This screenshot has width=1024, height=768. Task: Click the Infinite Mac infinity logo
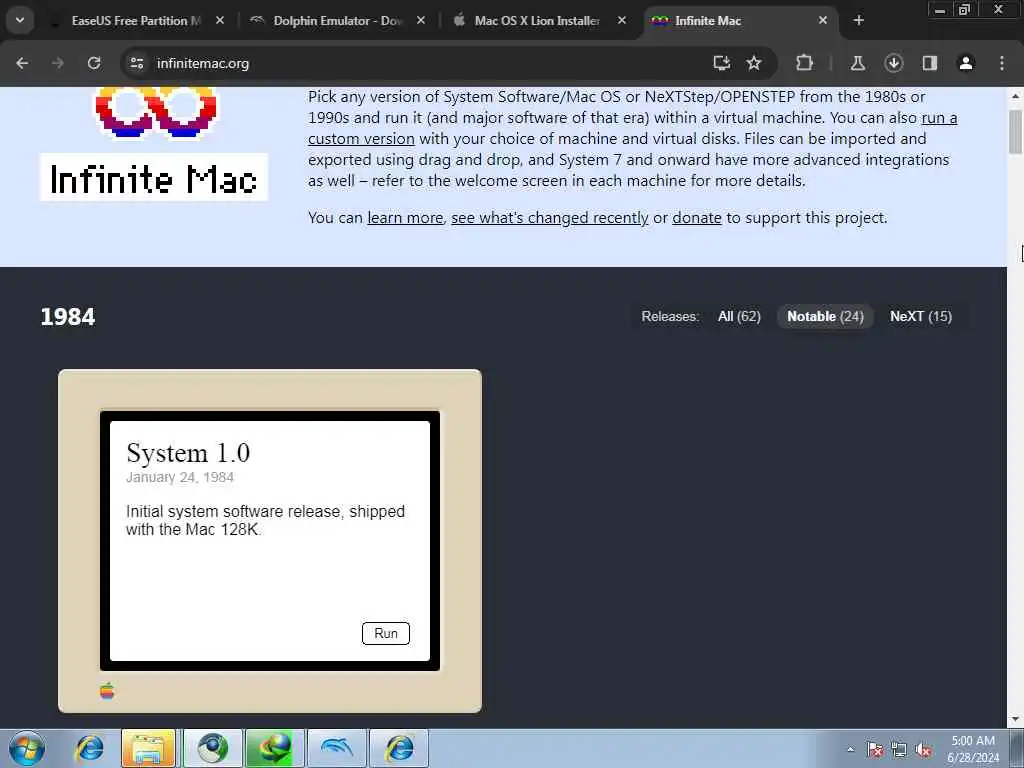tap(155, 112)
